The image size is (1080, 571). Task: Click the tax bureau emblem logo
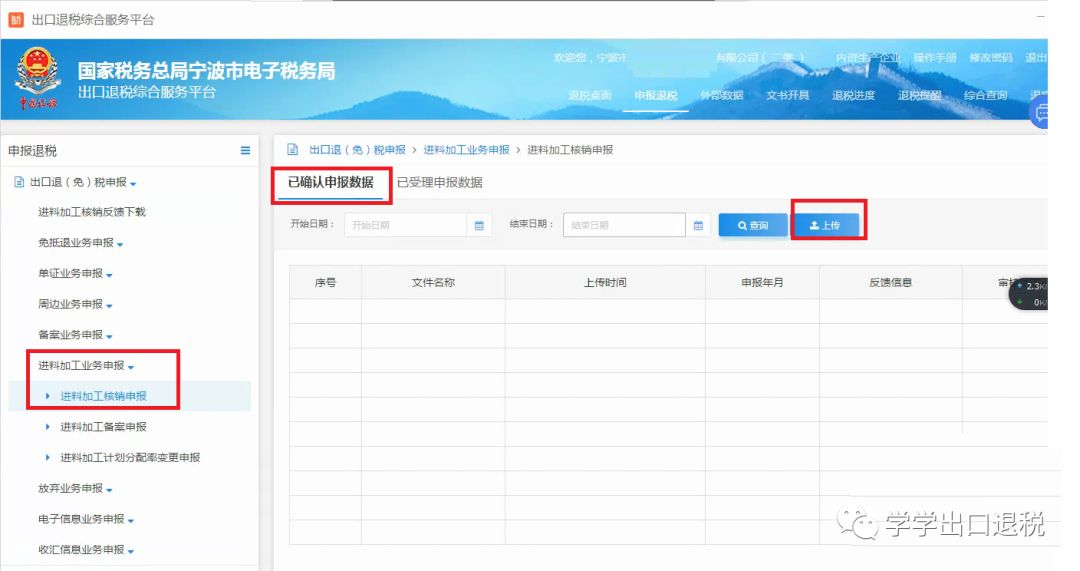[38, 78]
